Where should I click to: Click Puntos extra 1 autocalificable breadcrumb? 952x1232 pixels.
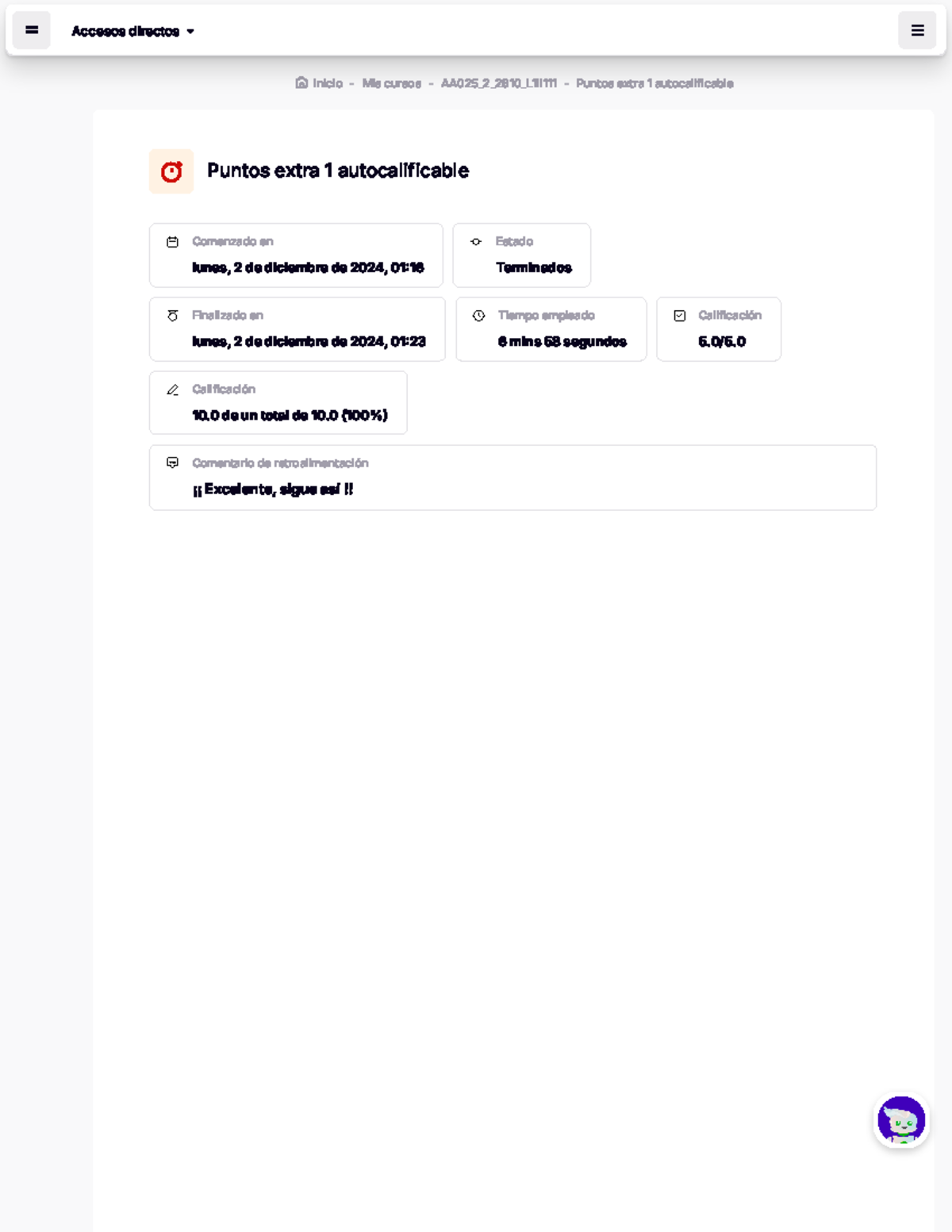tap(654, 83)
